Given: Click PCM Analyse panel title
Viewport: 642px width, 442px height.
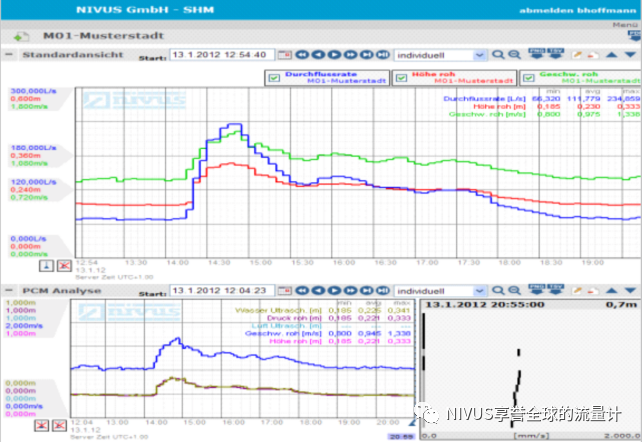Looking at the screenshot, I should pyautogui.click(x=61, y=291).
